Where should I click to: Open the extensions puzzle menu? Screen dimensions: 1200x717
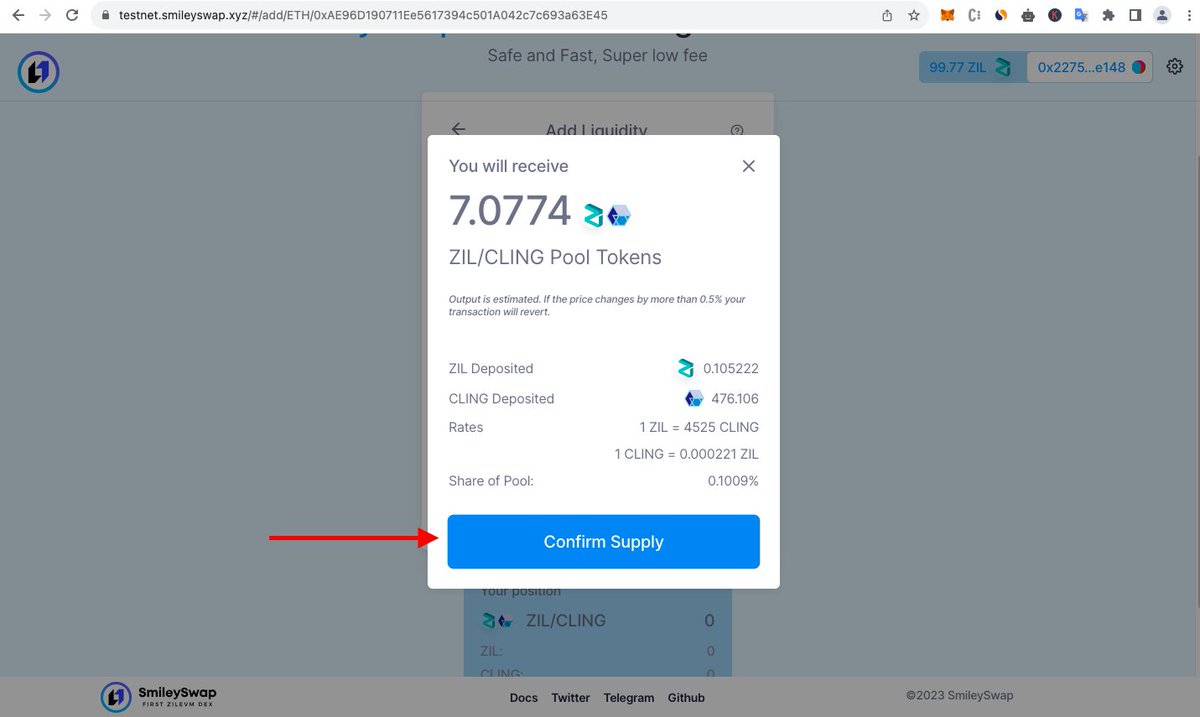pyautogui.click(x=1108, y=16)
